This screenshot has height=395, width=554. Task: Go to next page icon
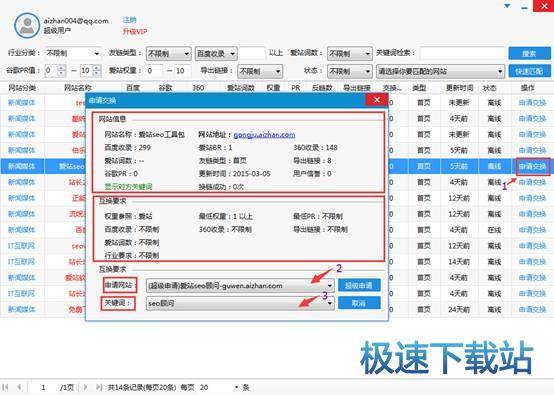85,387
